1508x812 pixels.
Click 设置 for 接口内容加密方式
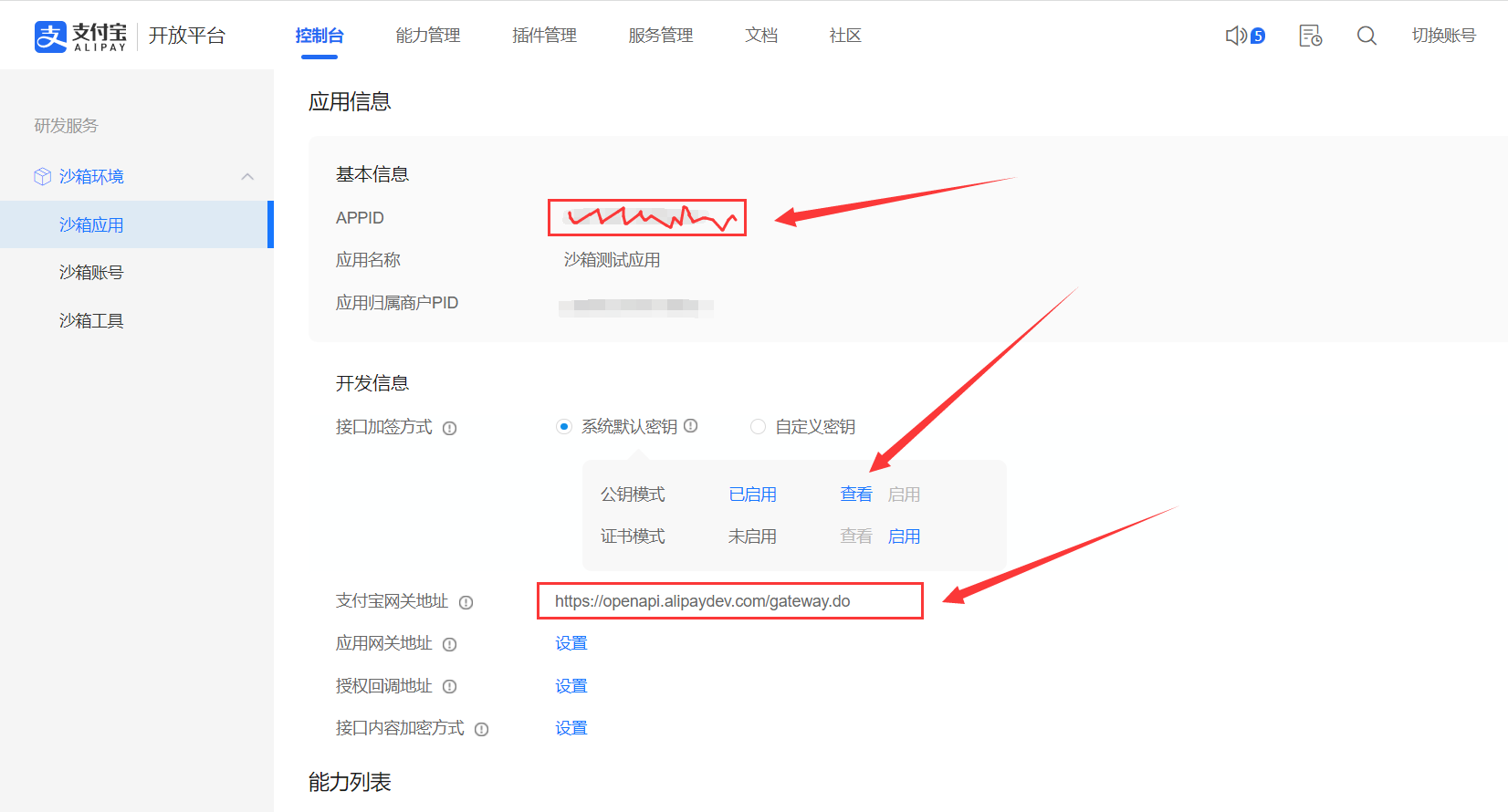[571, 728]
